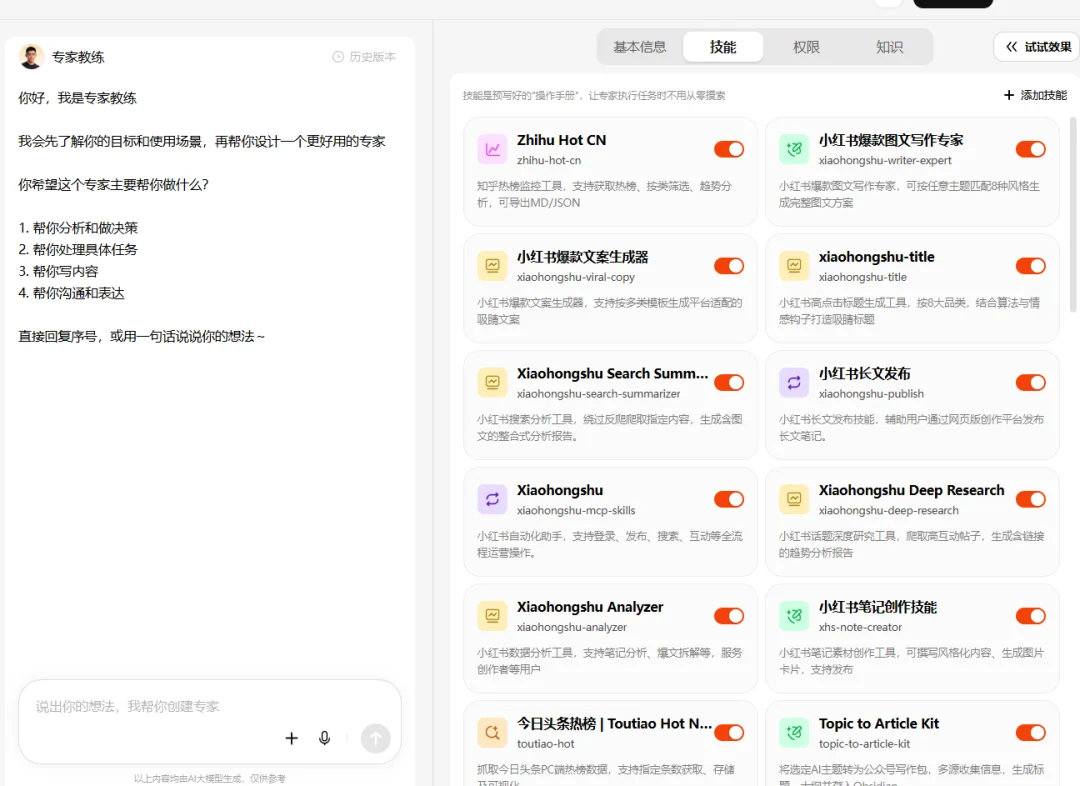Screen dimensions: 1080x786
Task: Open the 权限 tab
Action: [x=806, y=47]
